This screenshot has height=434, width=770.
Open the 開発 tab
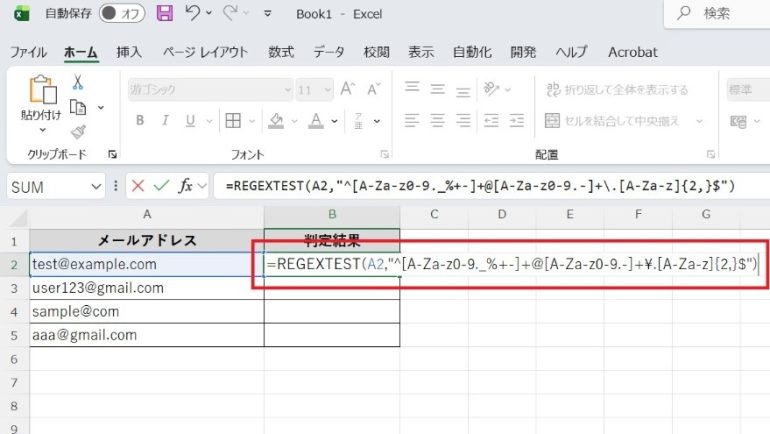point(523,52)
